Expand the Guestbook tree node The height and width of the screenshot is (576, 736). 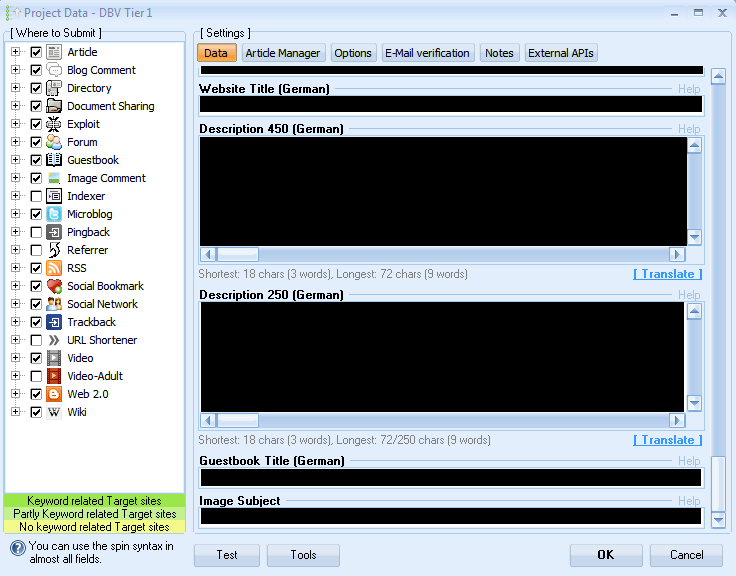coord(16,160)
